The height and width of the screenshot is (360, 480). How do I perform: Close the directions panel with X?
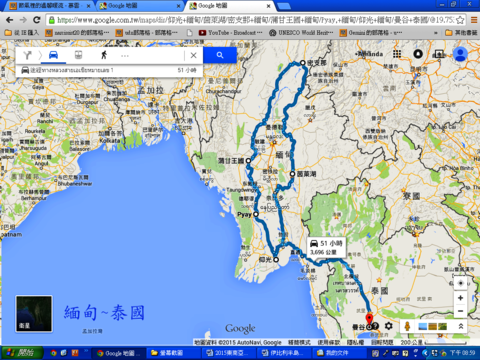tap(193, 55)
